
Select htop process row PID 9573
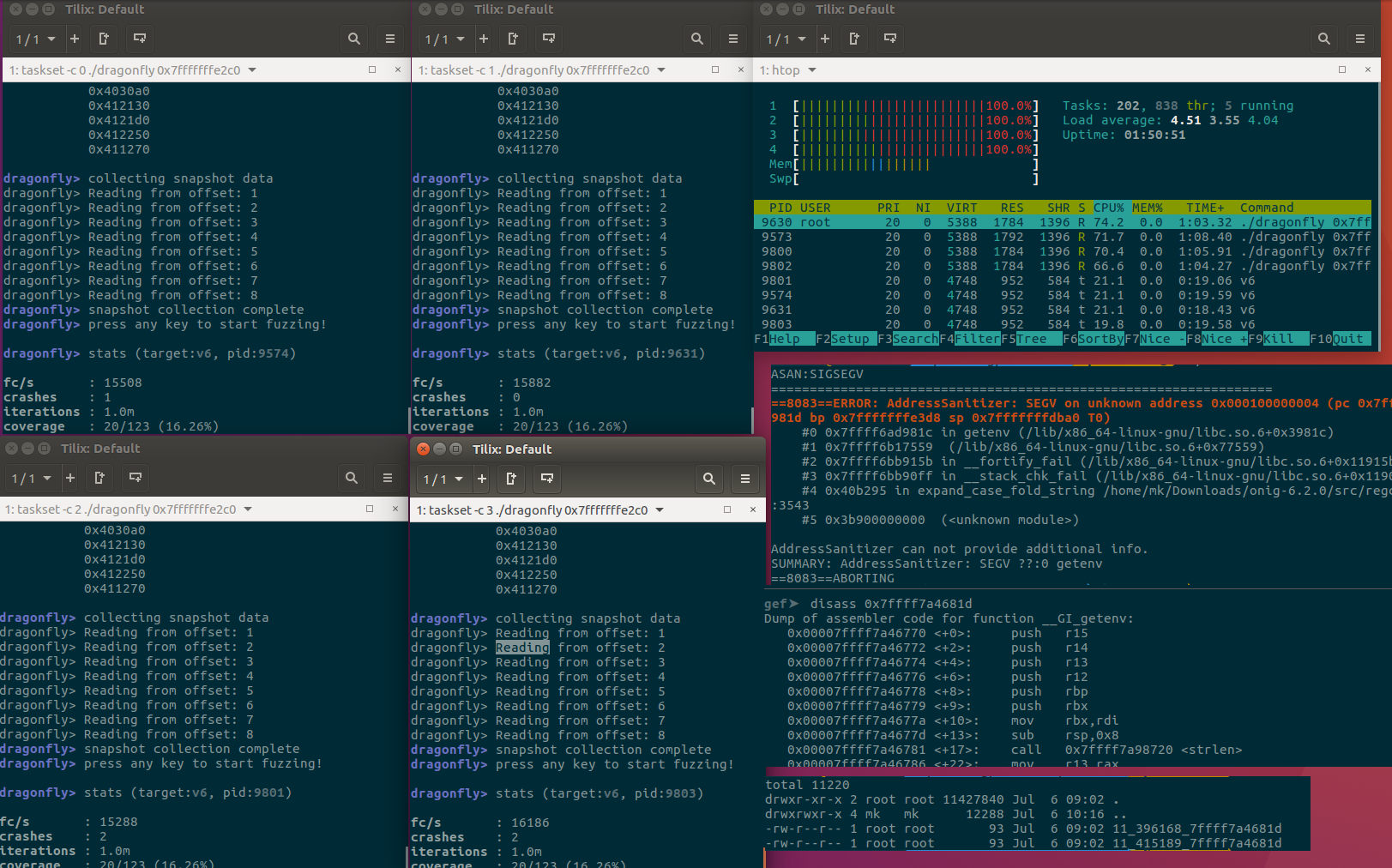(x=1063, y=237)
